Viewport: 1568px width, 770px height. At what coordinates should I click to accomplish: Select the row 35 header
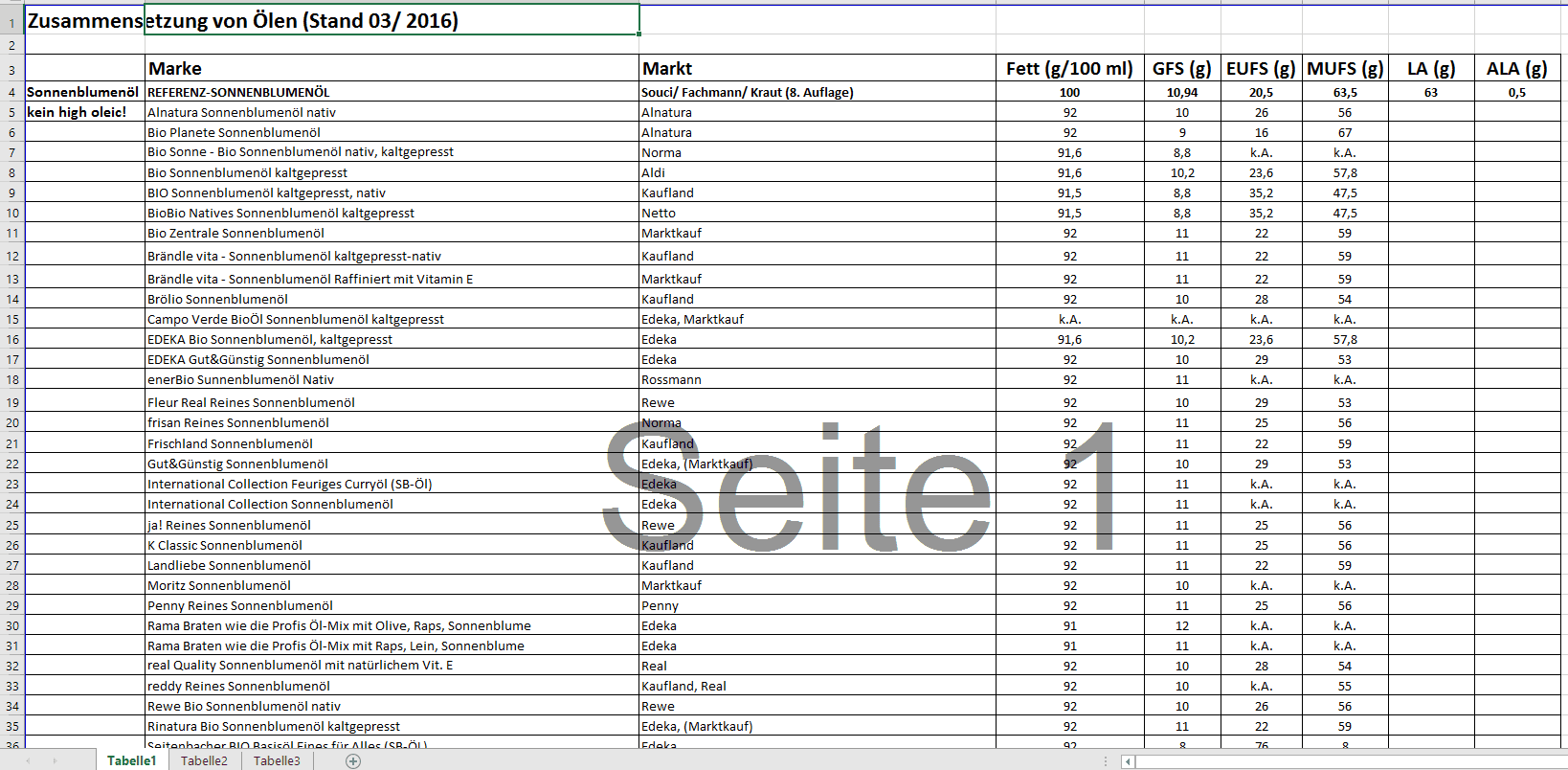[x=11, y=726]
